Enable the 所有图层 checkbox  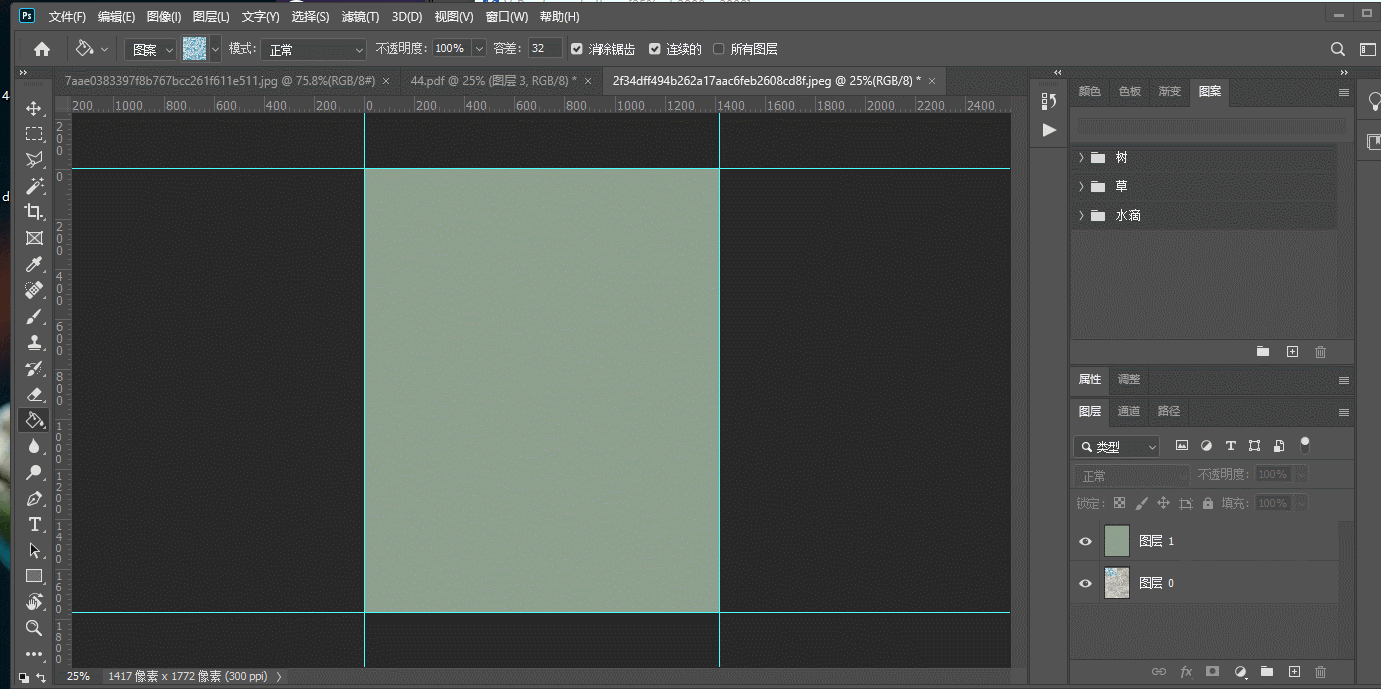click(x=718, y=49)
